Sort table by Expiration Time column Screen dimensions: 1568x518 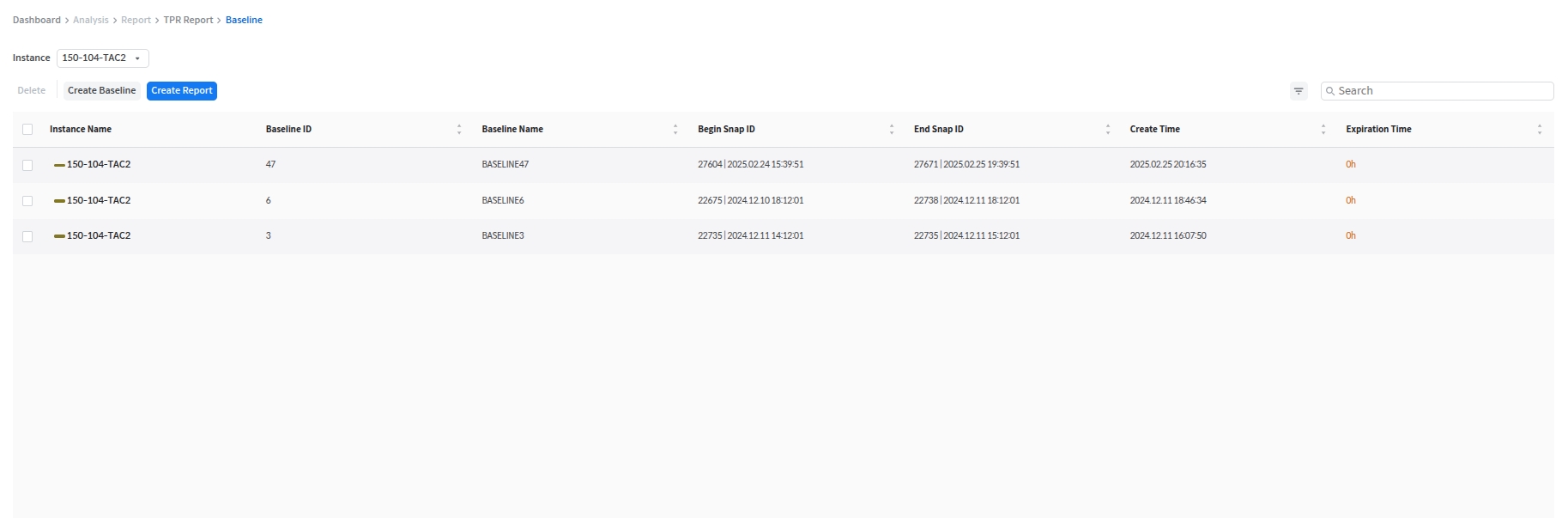click(x=1539, y=130)
